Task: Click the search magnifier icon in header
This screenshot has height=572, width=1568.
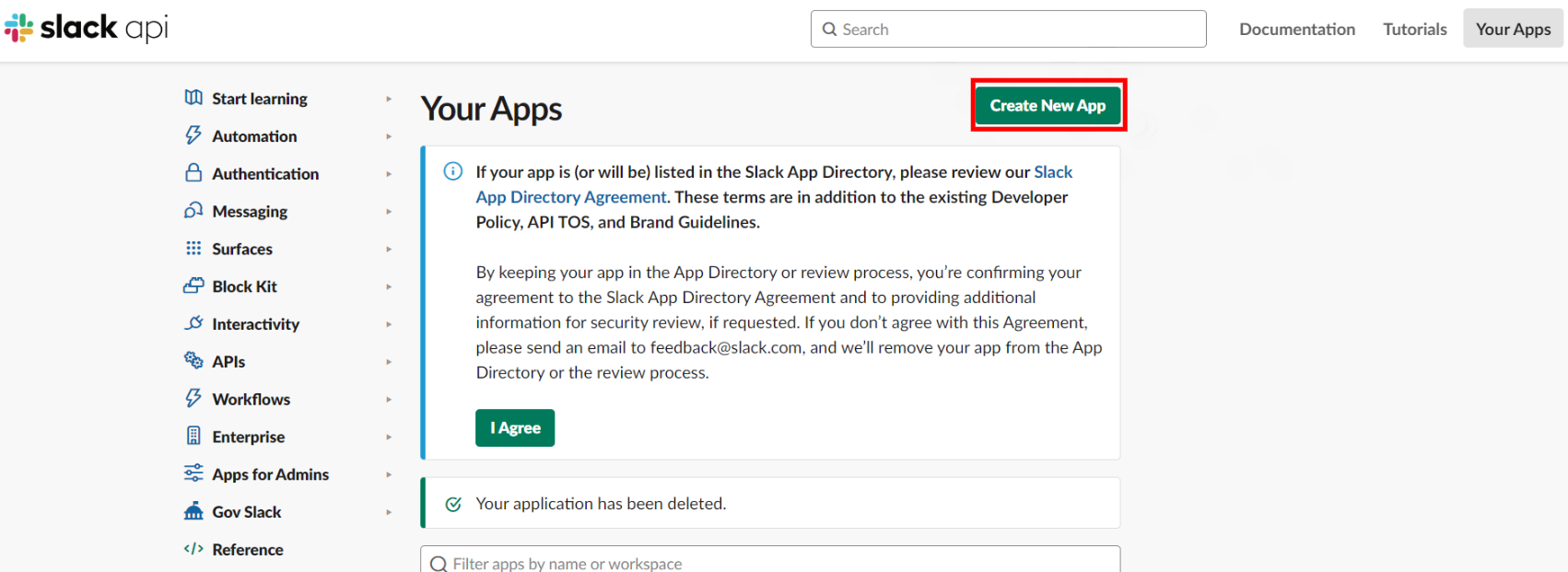Action: [x=830, y=29]
